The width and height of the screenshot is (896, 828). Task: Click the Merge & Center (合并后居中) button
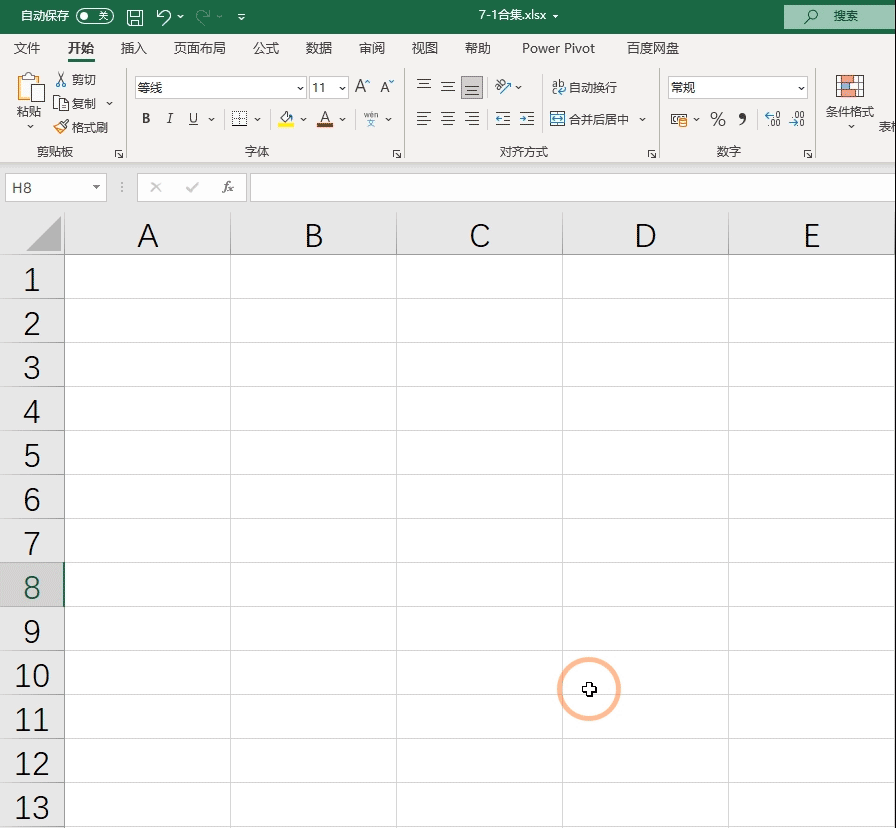coord(589,119)
